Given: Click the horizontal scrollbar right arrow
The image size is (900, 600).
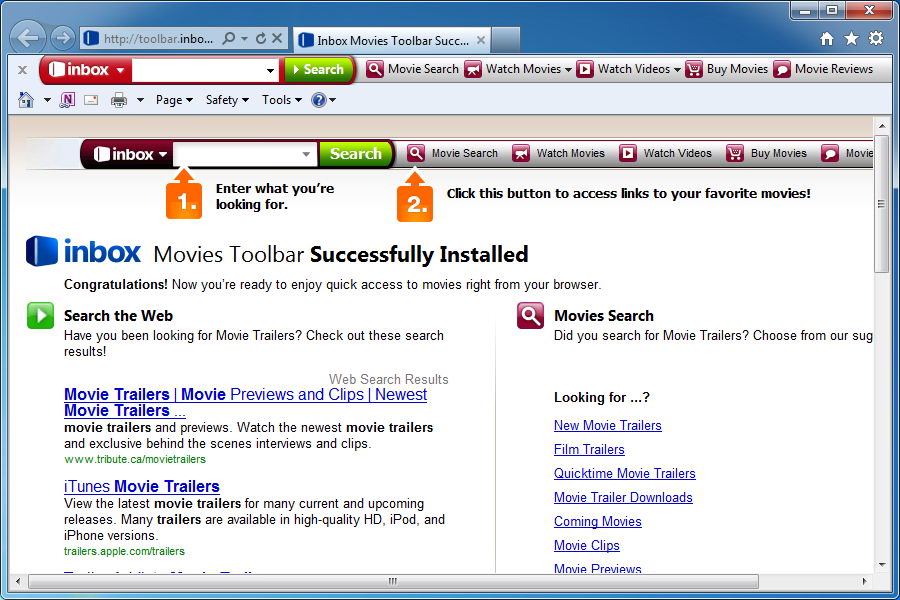Looking at the screenshot, I should click(x=864, y=581).
